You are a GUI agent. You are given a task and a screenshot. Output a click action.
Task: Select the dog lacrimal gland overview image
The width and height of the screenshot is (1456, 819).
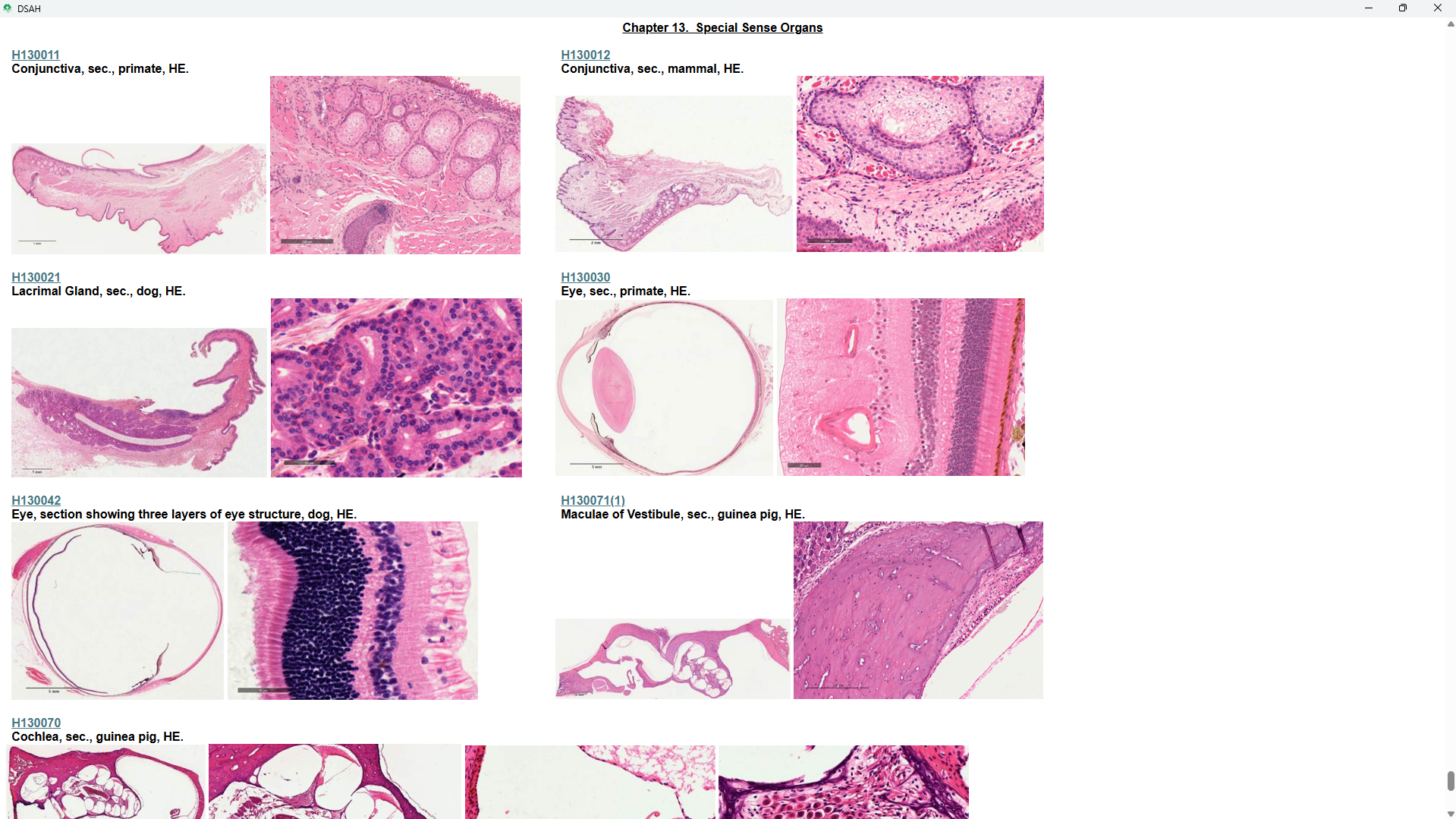140,402
